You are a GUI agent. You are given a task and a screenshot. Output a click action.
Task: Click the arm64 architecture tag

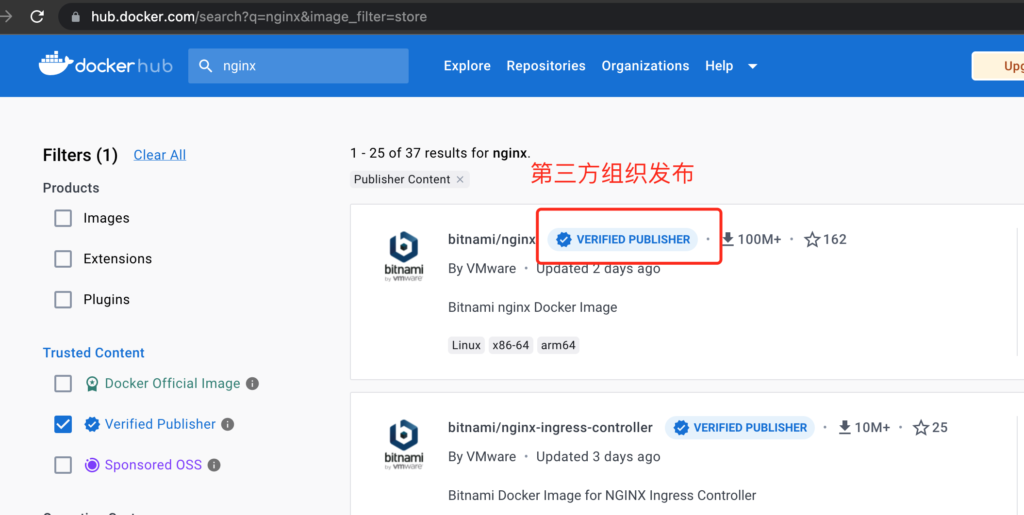(x=558, y=345)
